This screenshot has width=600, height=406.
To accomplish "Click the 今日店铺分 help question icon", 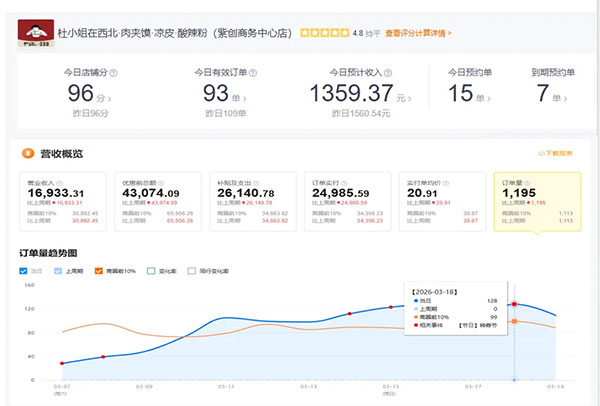I will 114,73.
